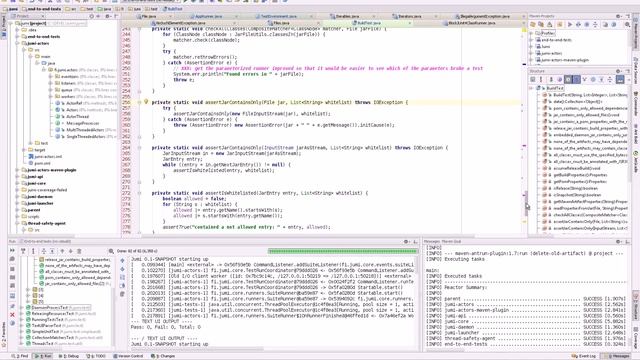Toggle soft wraps in console
This screenshot has width=640, height=360.
pos(122,277)
